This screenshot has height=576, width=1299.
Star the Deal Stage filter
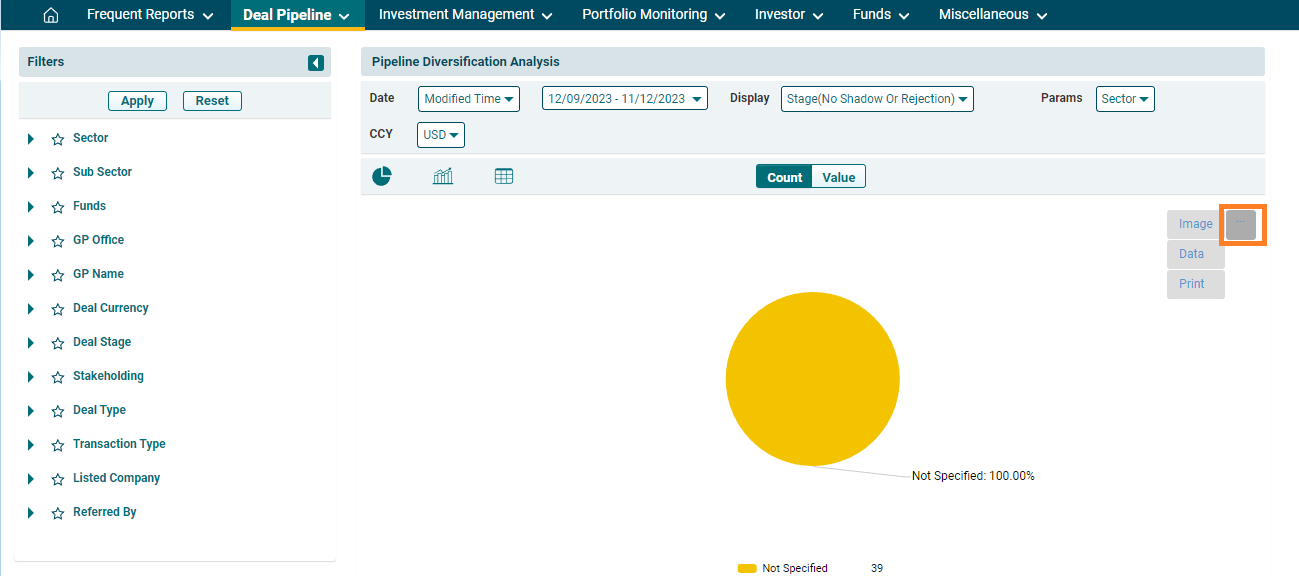(58, 343)
